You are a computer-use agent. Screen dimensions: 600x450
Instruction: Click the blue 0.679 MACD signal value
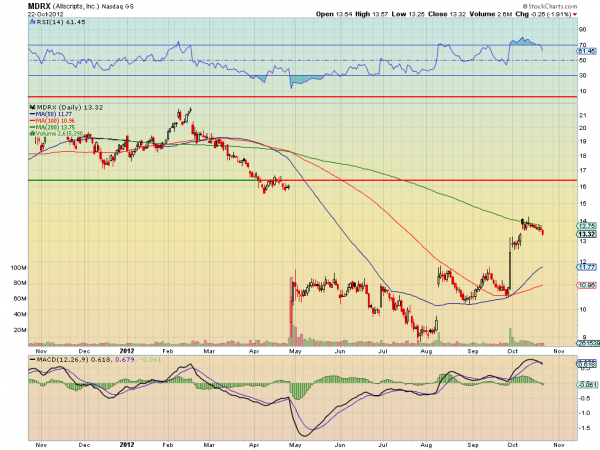(x=125, y=360)
